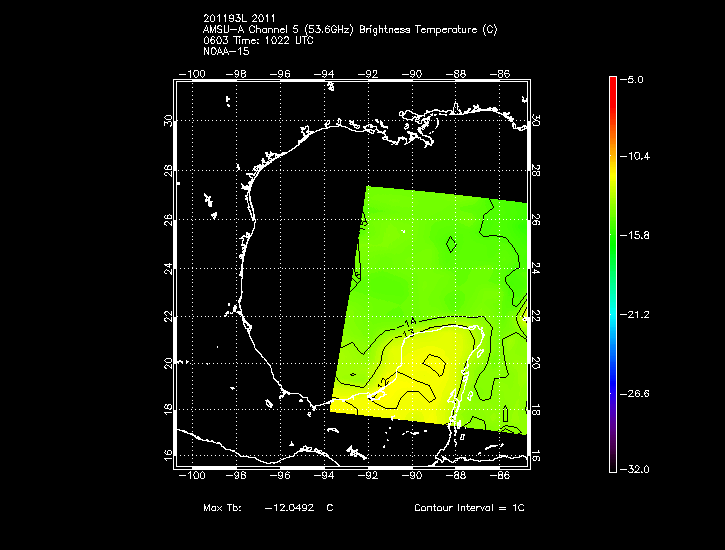
Task: Select the -90 longitude label on bottom axis
Action: pos(412,475)
